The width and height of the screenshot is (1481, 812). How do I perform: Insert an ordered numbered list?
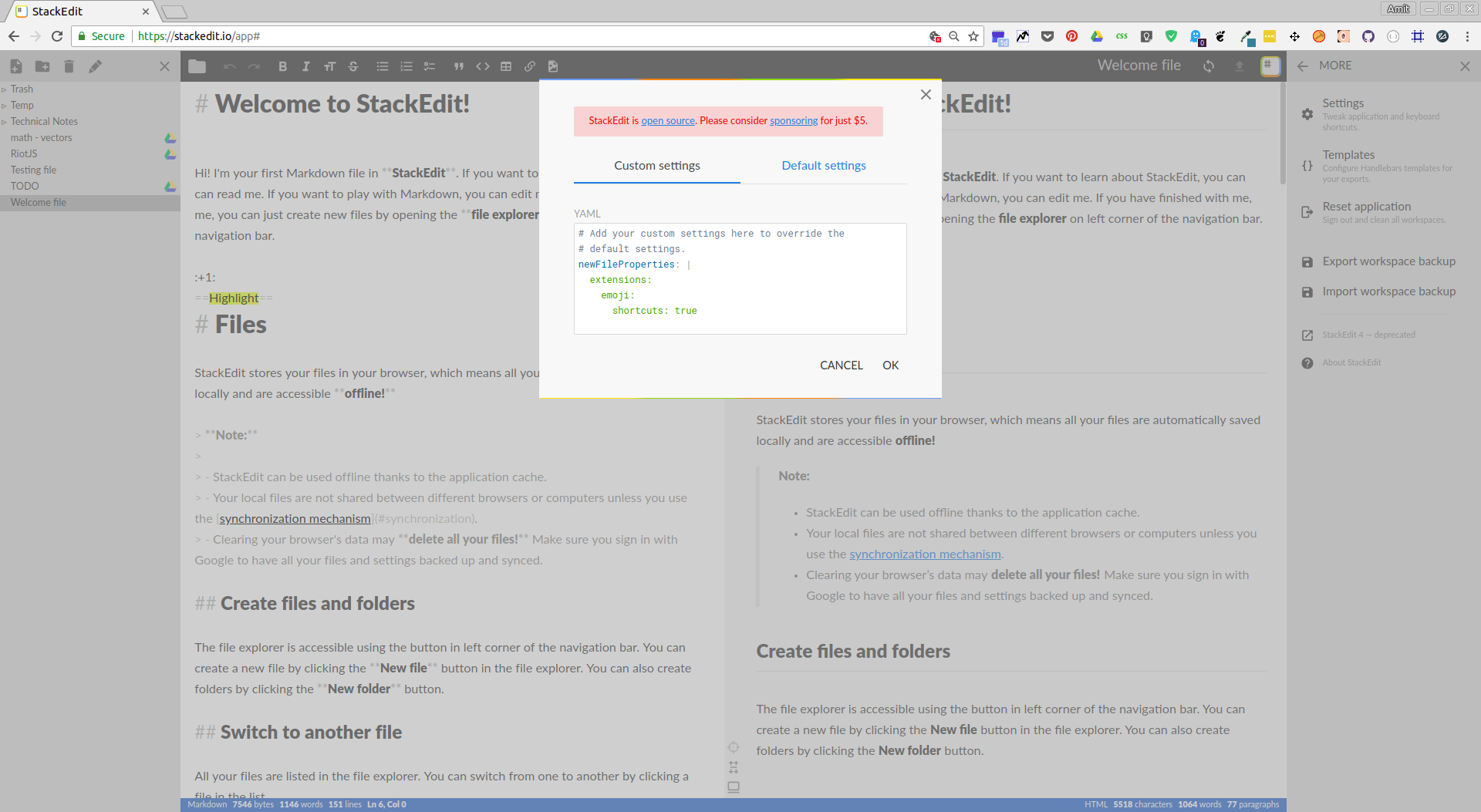(407, 66)
